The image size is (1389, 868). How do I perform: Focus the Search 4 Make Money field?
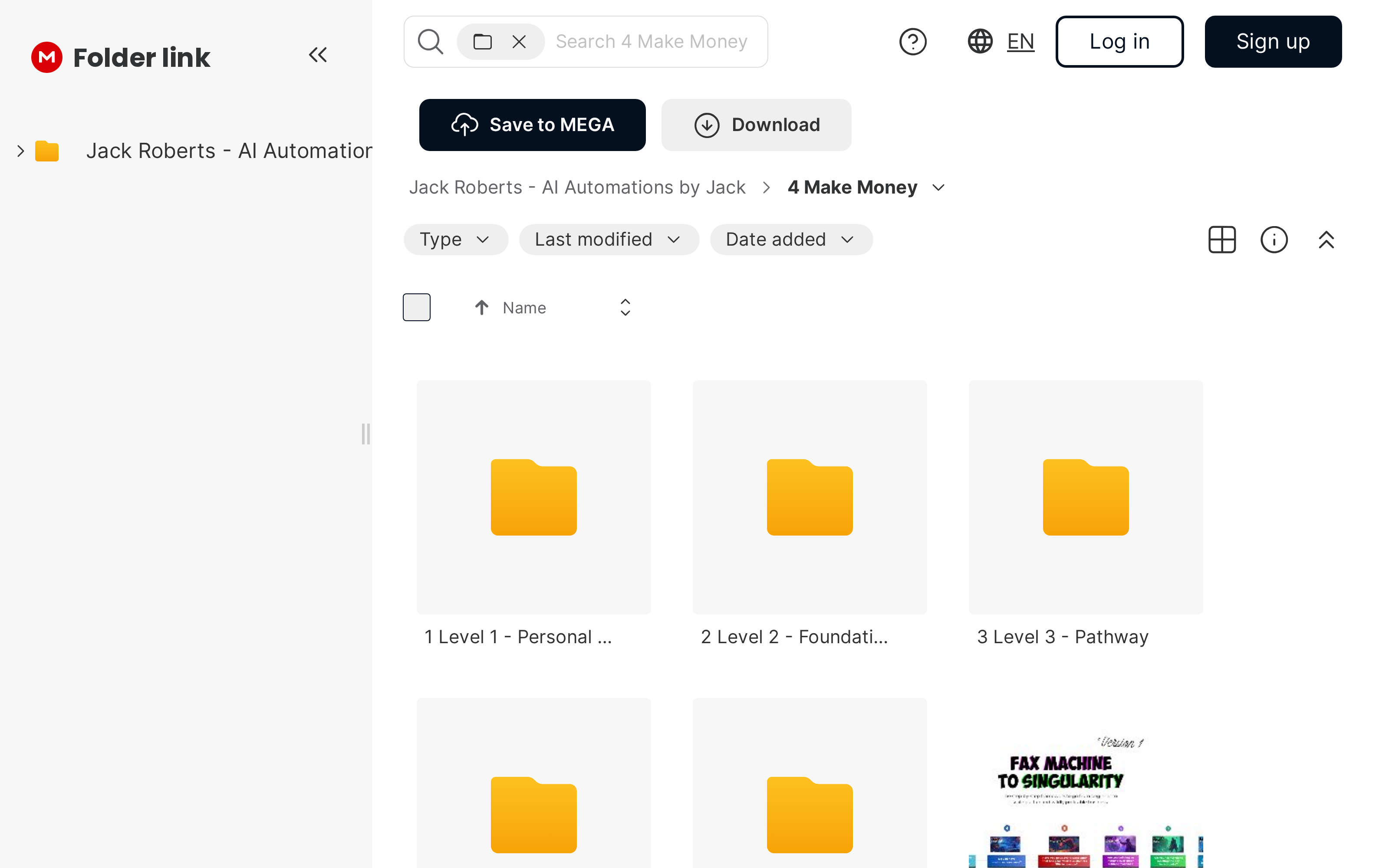coord(652,41)
